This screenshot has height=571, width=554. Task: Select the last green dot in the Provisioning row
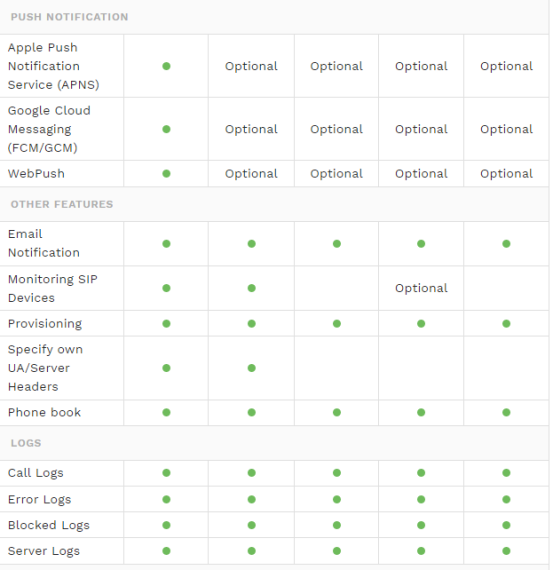pyautogui.click(x=506, y=324)
